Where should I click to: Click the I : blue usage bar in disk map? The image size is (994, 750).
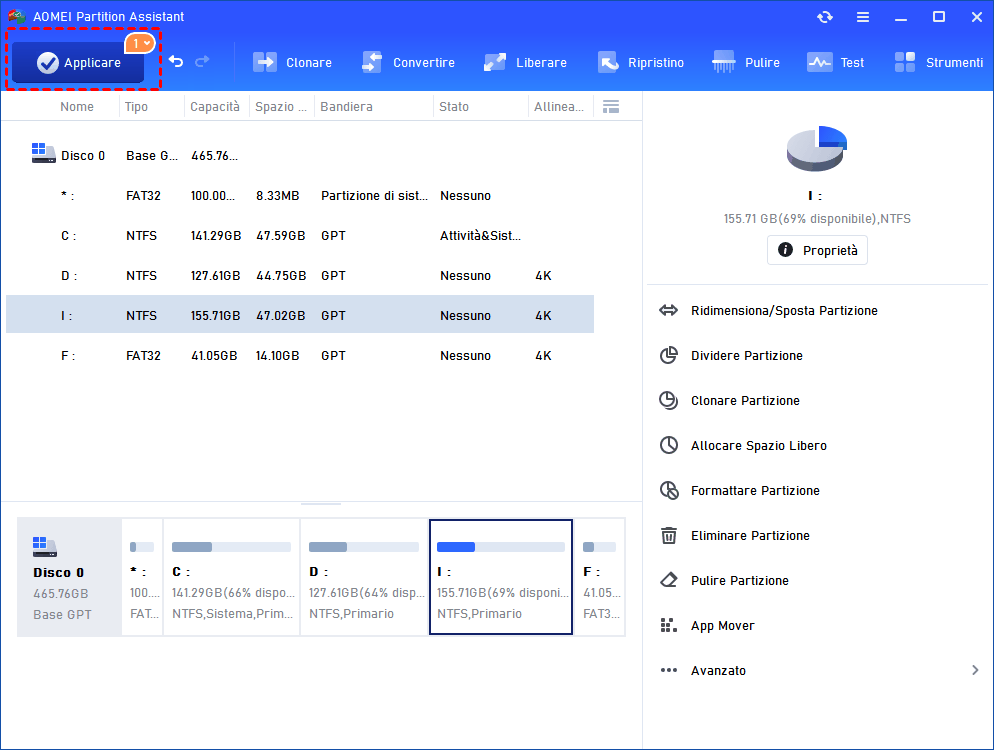point(501,547)
